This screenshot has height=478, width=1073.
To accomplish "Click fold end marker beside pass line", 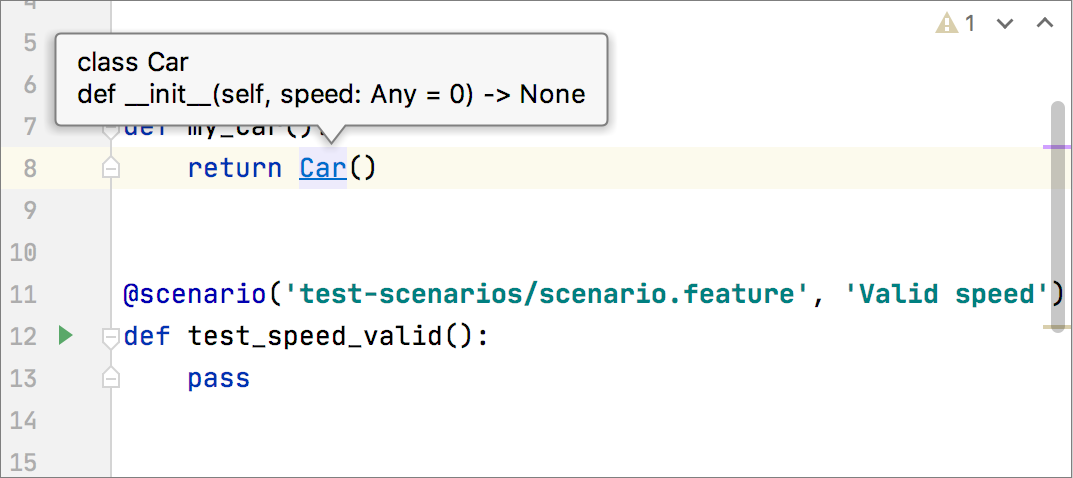I will tap(111, 379).
